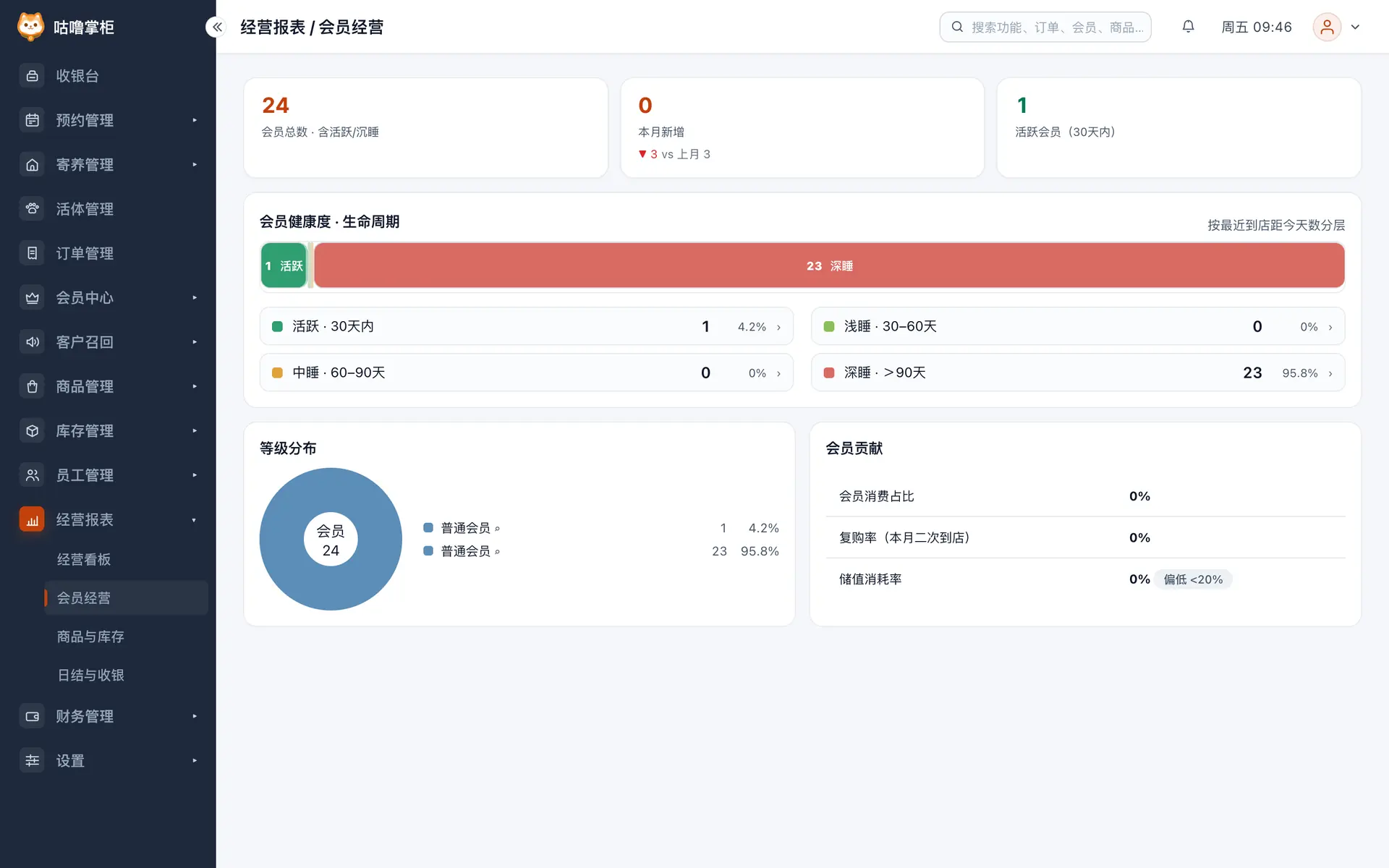Open the 经营看板 submenu item
This screenshot has width=1389, height=868.
[x=126, y=559]
